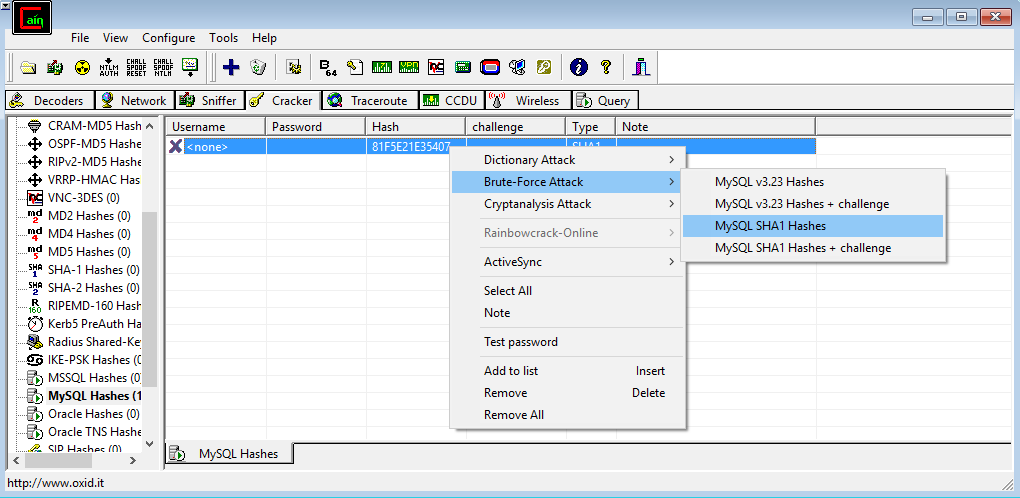Open the Base64 decoder (B64) icon
The height and width of the screenshot is (498, 1020).
328,67
